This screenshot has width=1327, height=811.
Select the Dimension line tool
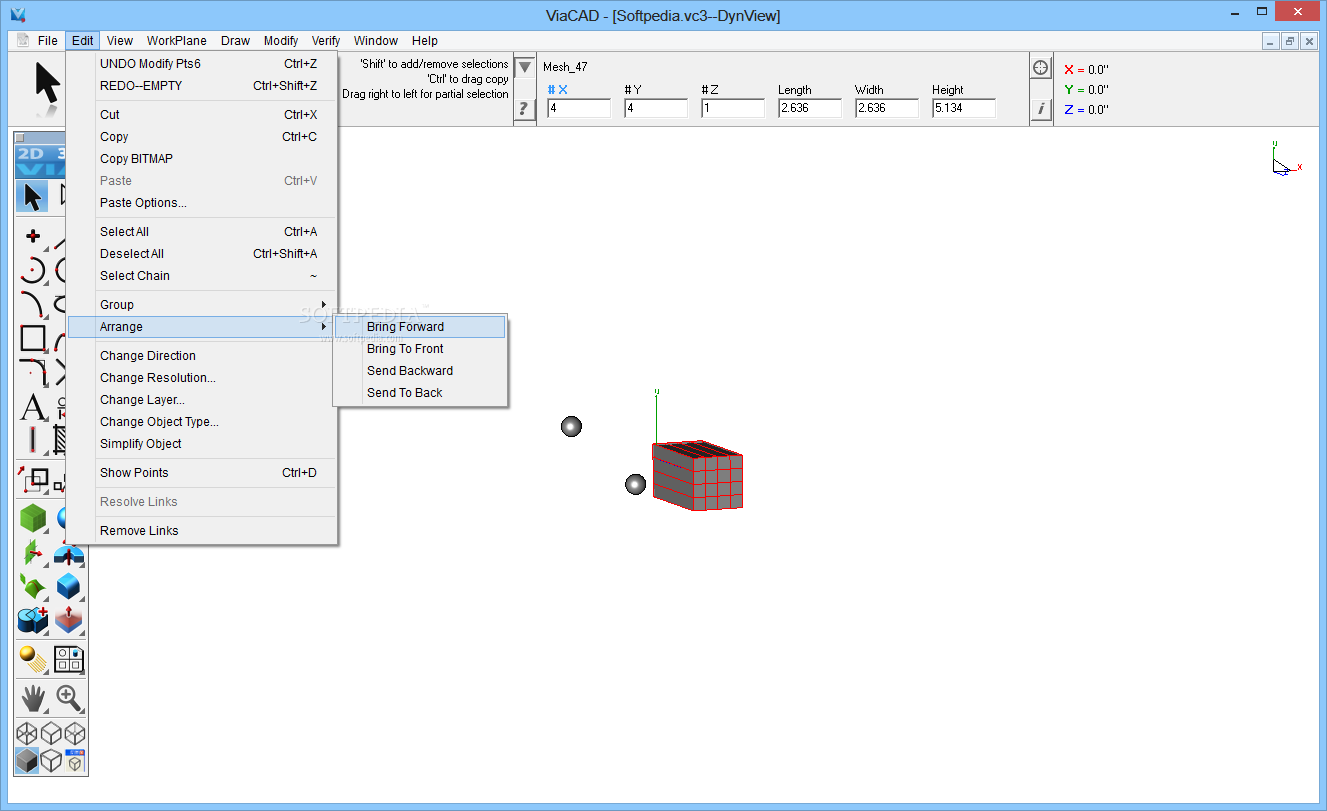pyautogui.click(x=33, y=440)
